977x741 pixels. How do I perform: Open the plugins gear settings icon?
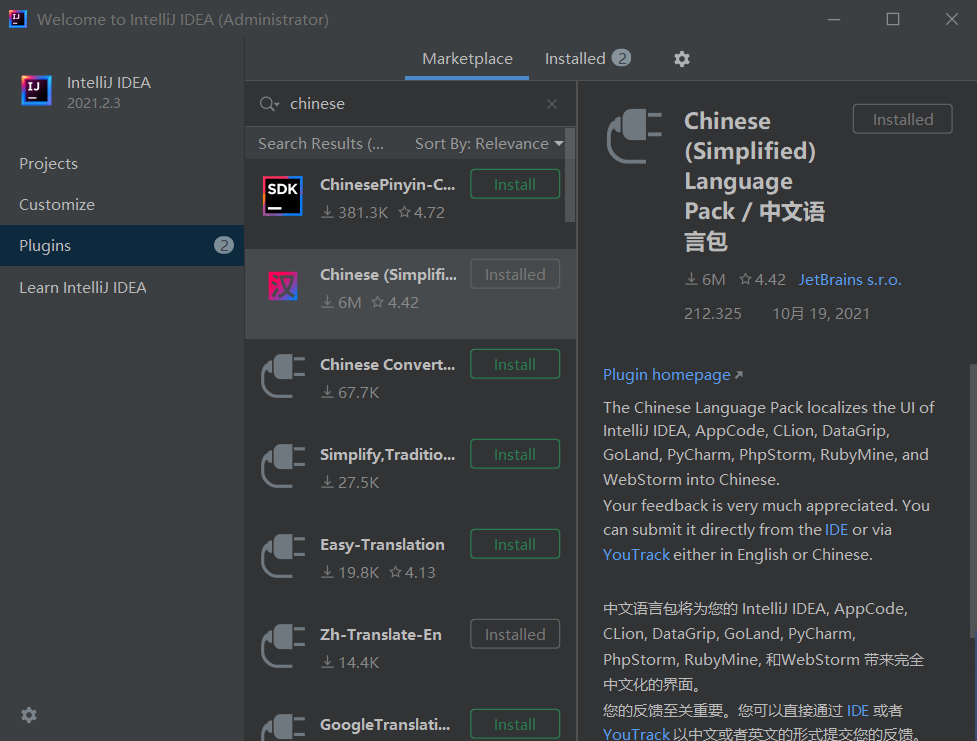point(682,59)
